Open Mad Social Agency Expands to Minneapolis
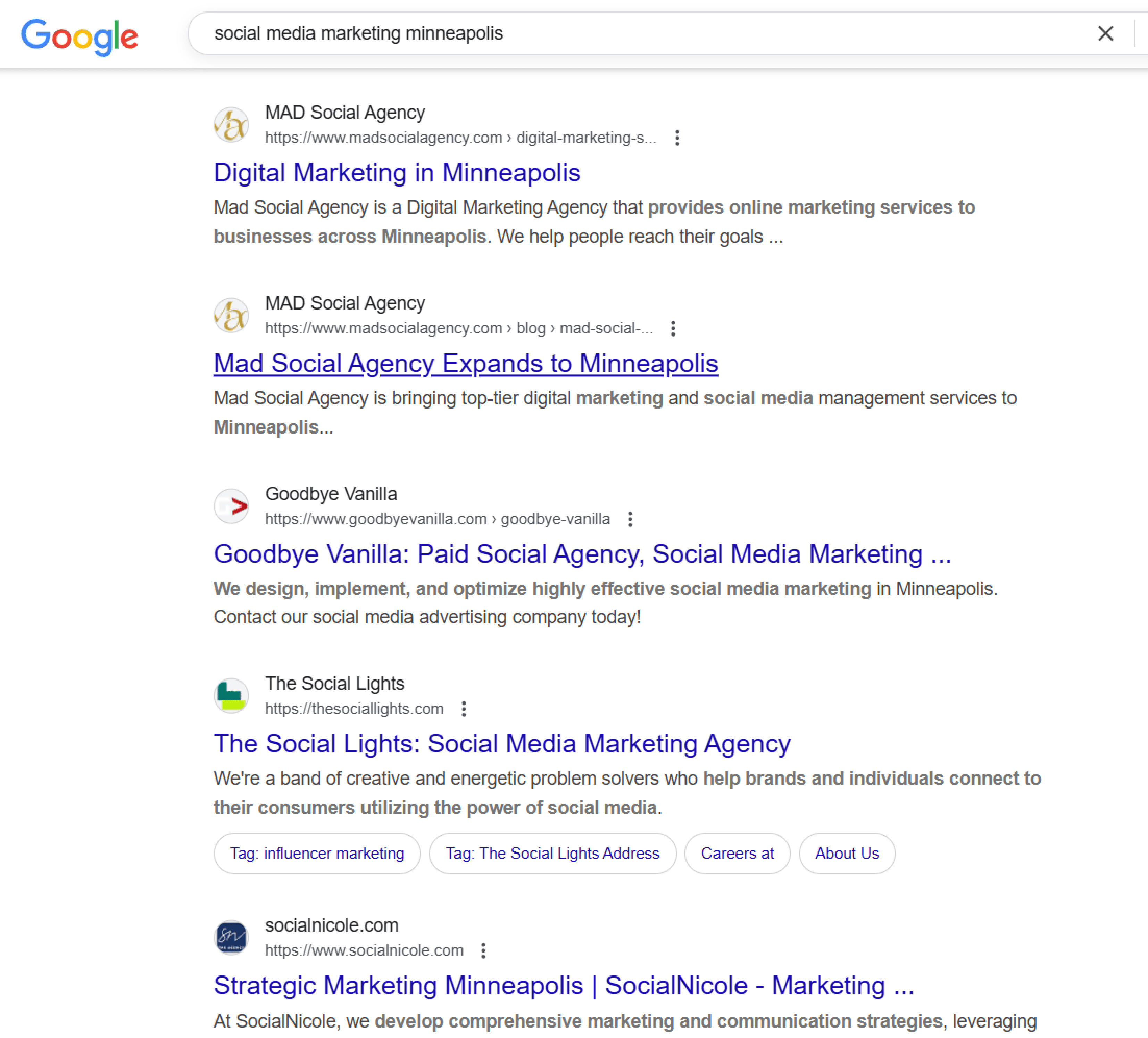The width and height of the screenshot is (1148, 1038). [465, 363]
